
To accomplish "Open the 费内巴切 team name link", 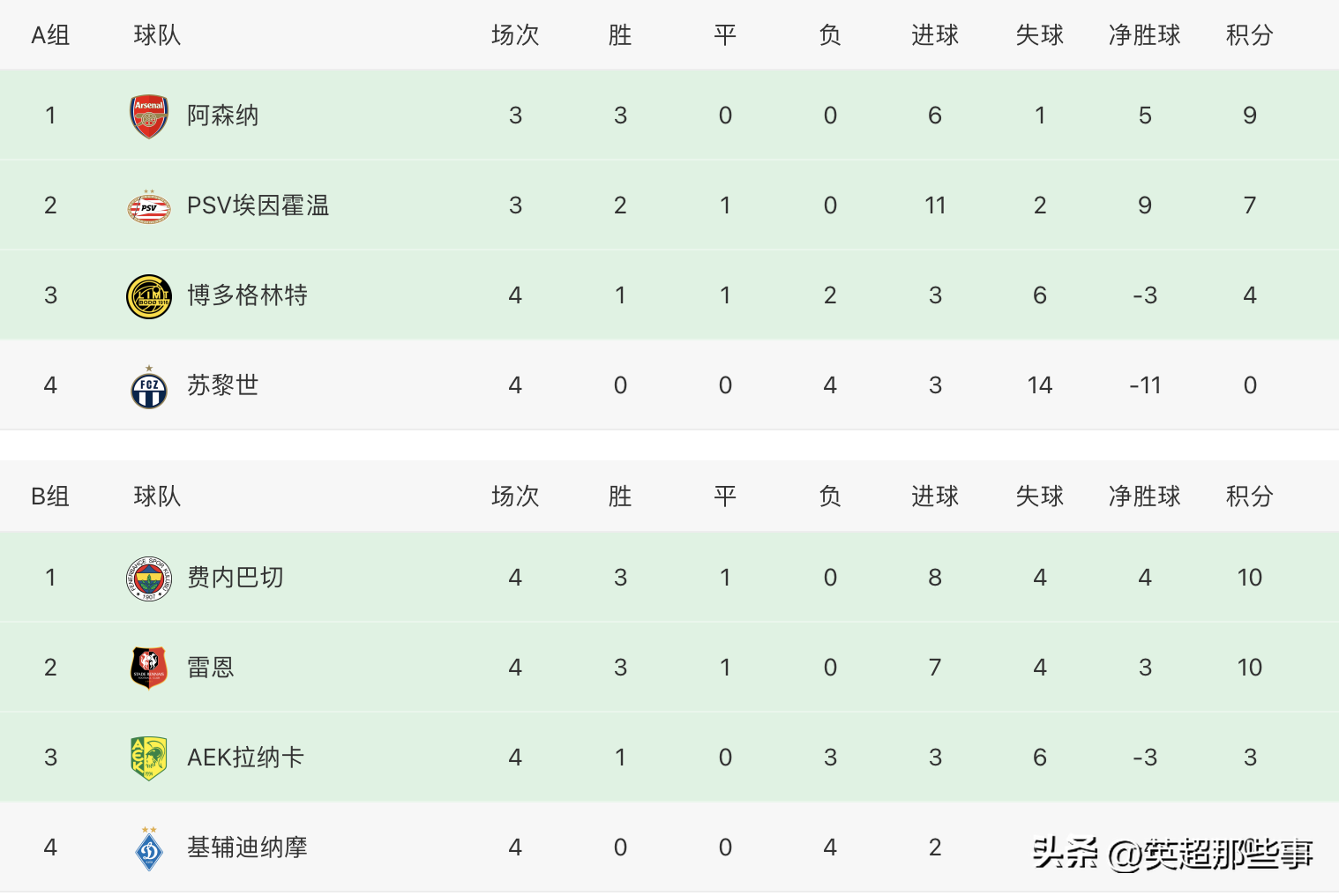I will click(x=235, y=578).
